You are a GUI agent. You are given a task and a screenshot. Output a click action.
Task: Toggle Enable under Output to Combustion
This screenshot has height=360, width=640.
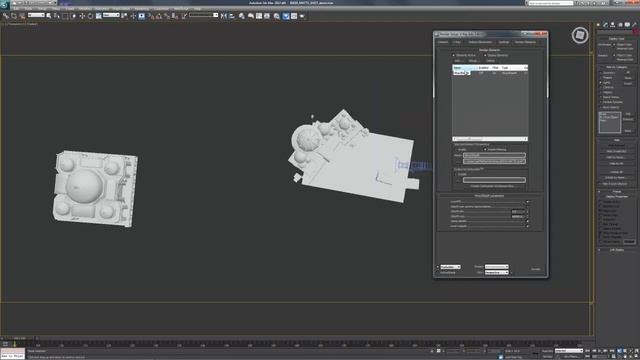pos(456,174)
